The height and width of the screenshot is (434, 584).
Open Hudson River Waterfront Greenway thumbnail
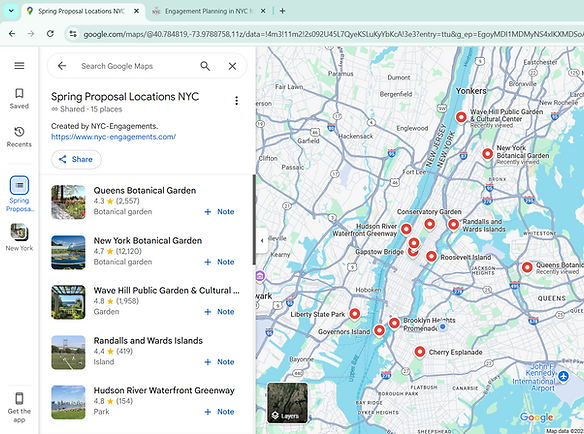tap(68, 402)
